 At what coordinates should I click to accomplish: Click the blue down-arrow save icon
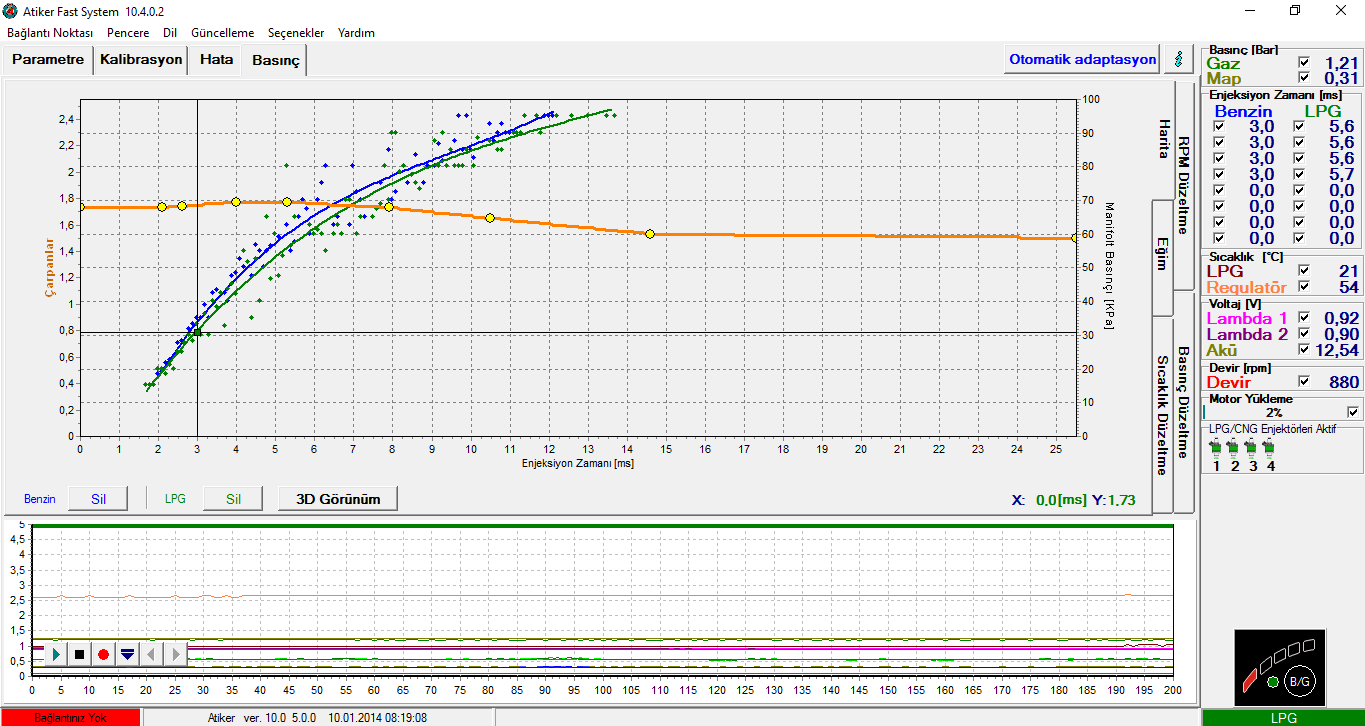[x=127, y=654]
